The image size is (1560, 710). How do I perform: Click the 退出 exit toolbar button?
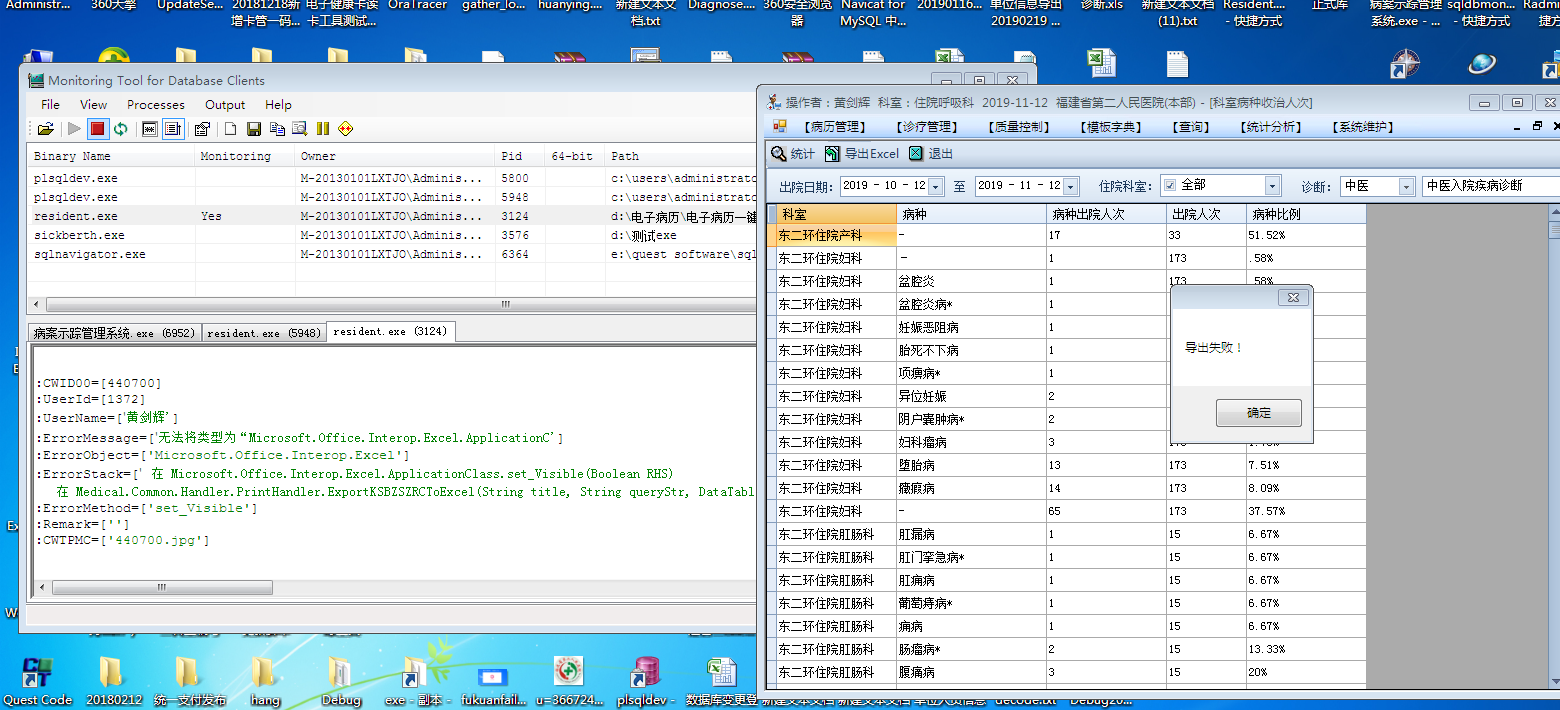[x=930, y=154]
